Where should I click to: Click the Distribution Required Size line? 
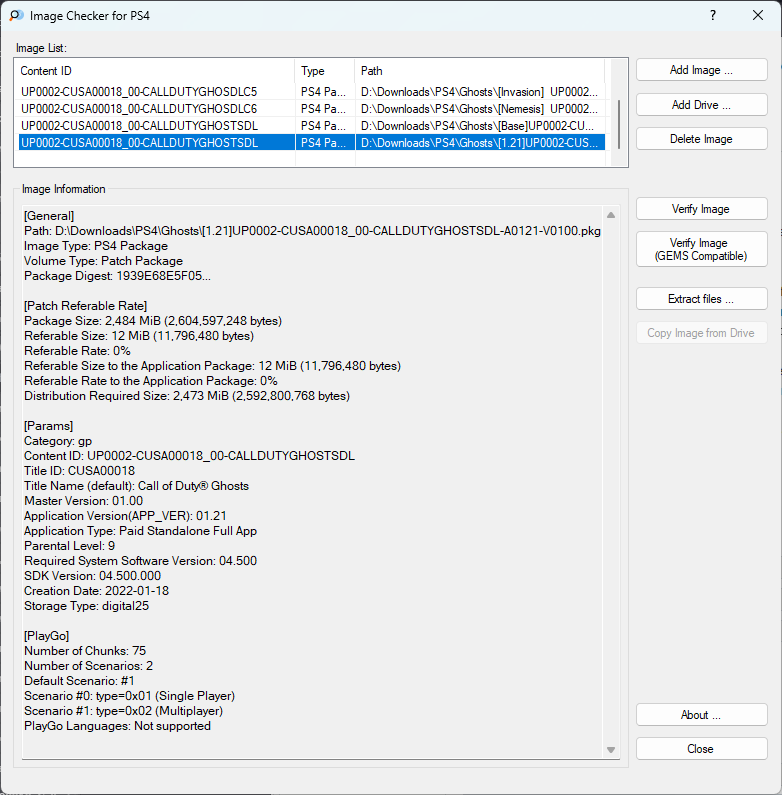[x=187, y=396]
